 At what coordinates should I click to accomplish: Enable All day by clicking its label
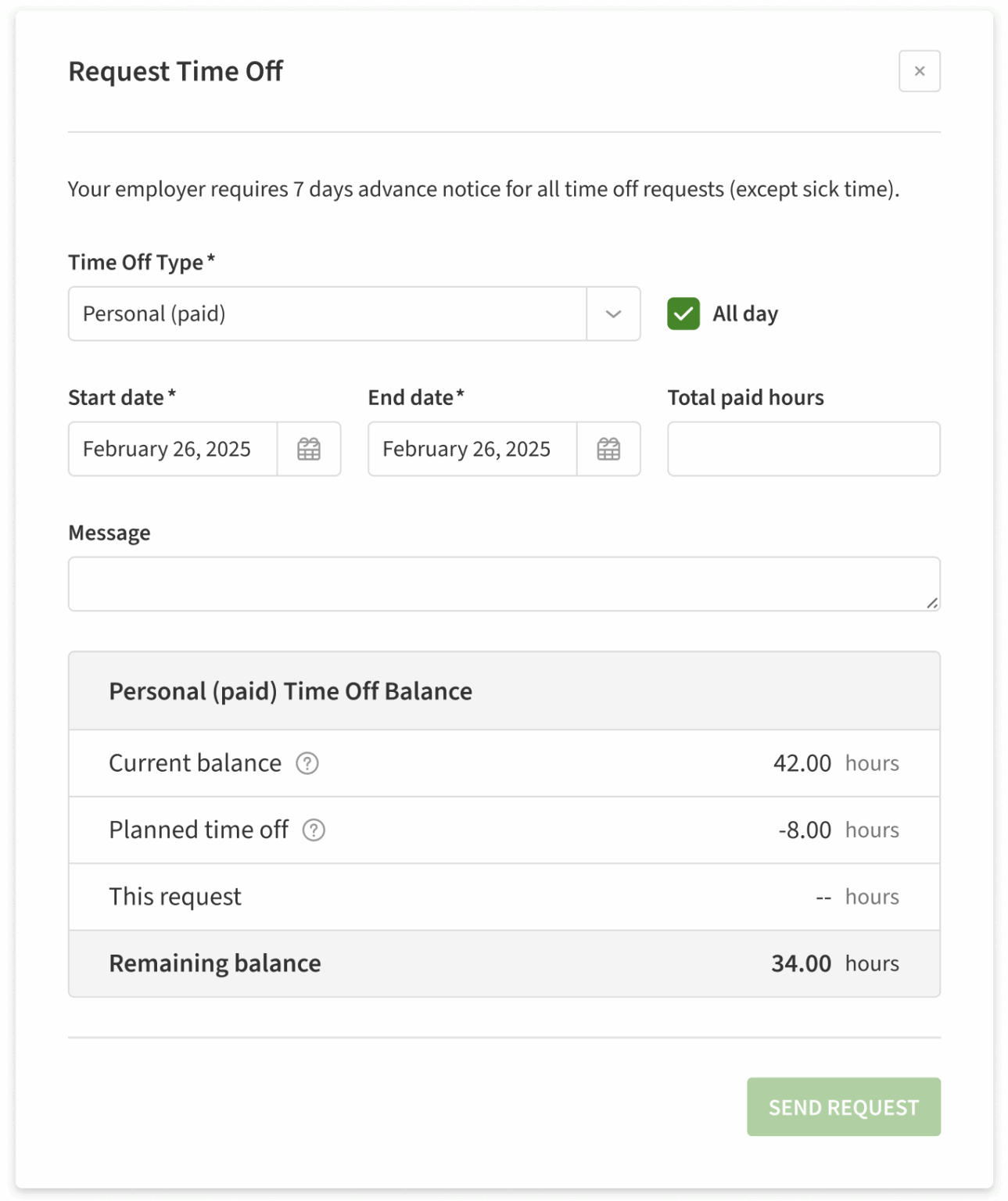(x=744, y=314)
